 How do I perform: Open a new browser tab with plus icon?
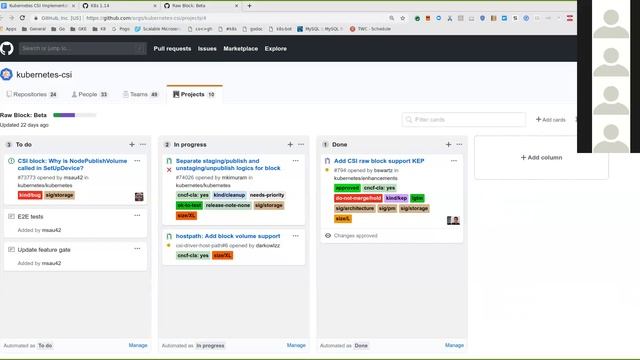249,6
